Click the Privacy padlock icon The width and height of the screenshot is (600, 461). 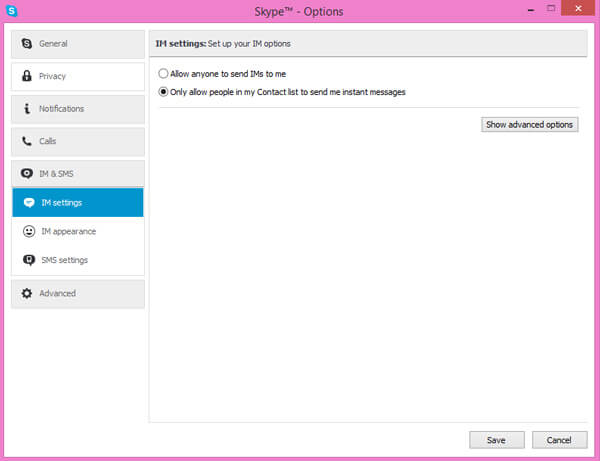click(27, 76)
